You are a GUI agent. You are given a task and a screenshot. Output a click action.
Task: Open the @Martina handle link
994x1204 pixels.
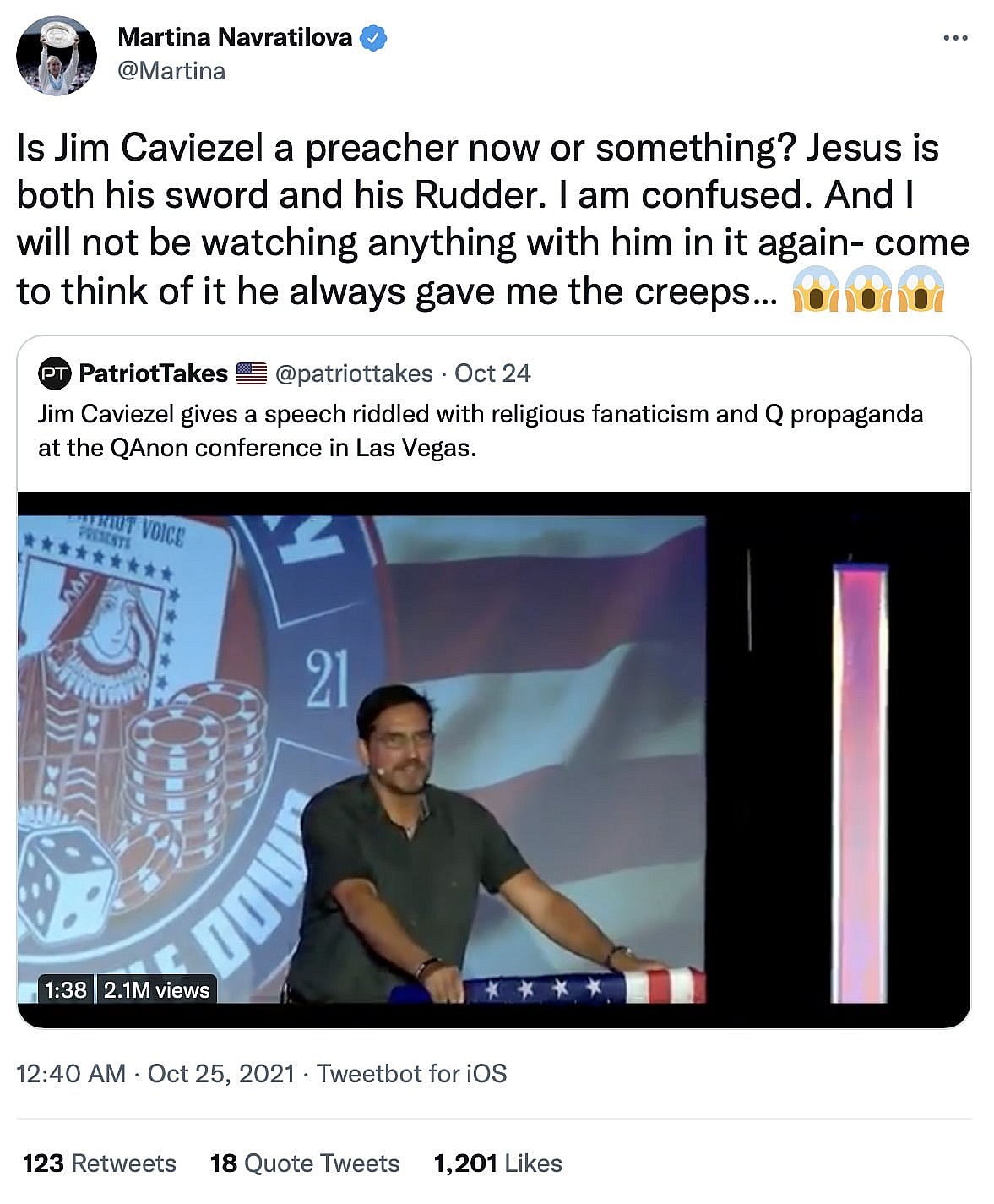[x=171, y=71]
